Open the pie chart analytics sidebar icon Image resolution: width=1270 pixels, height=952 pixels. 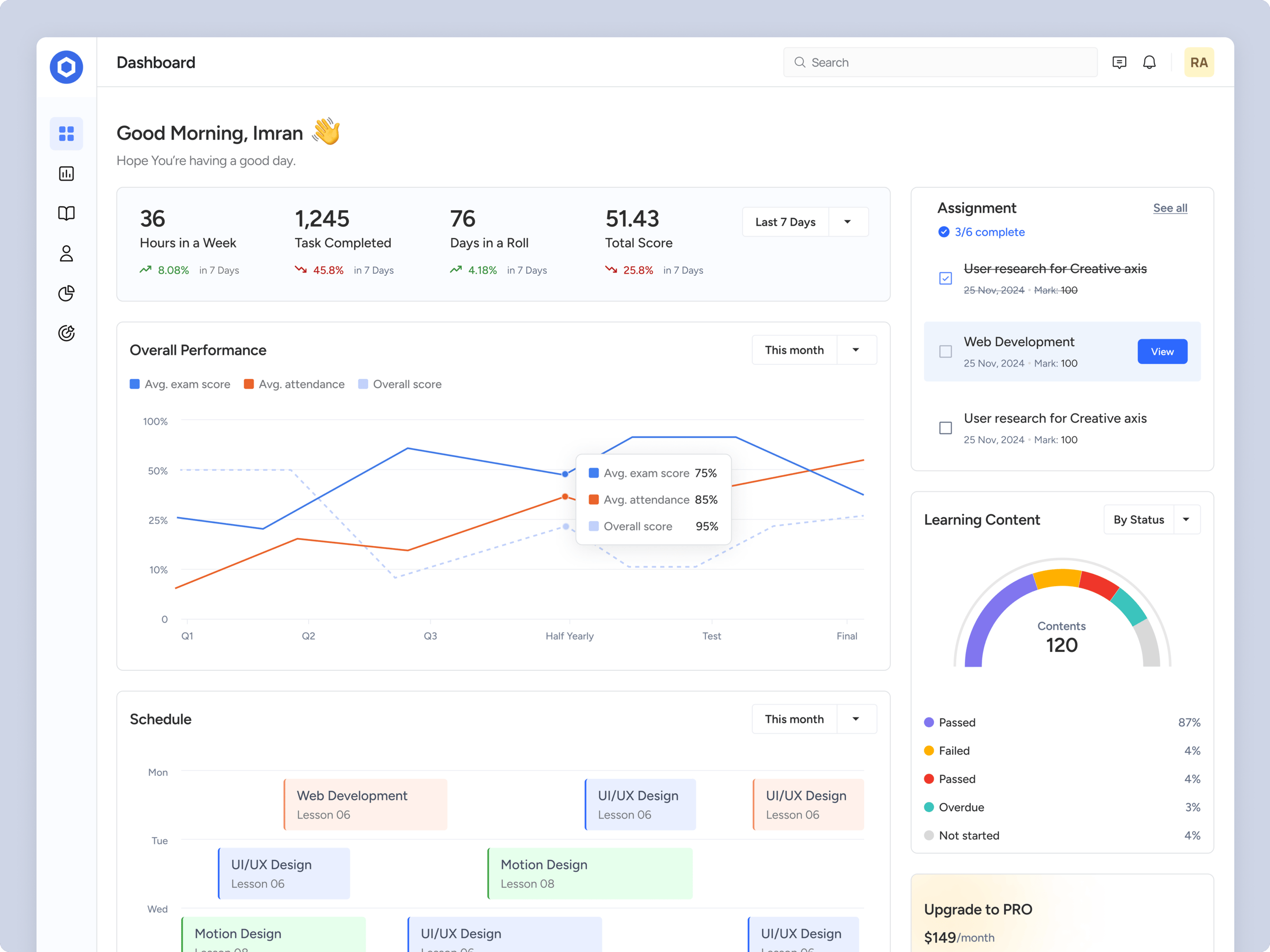pos(66,293)
